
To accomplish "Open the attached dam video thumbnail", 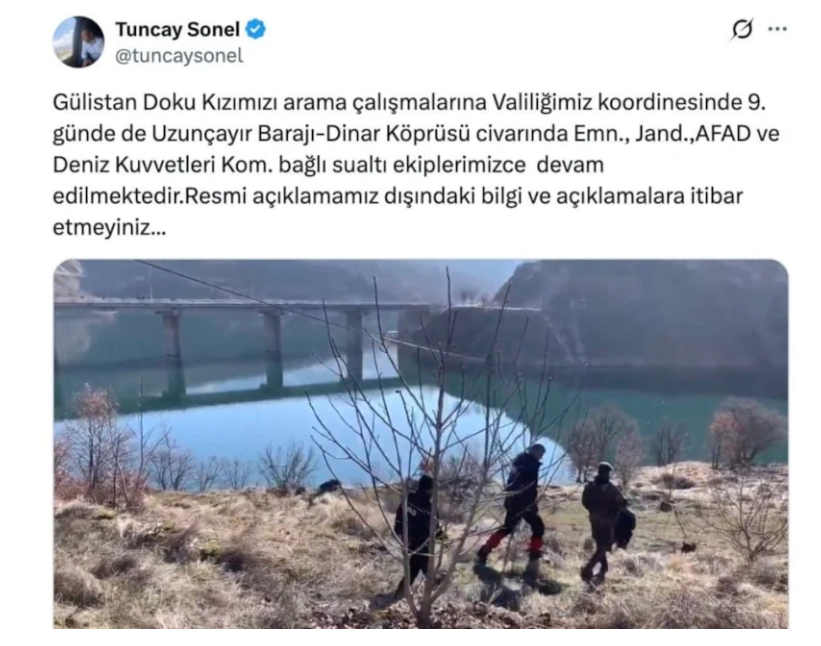I will coord(420,443).
